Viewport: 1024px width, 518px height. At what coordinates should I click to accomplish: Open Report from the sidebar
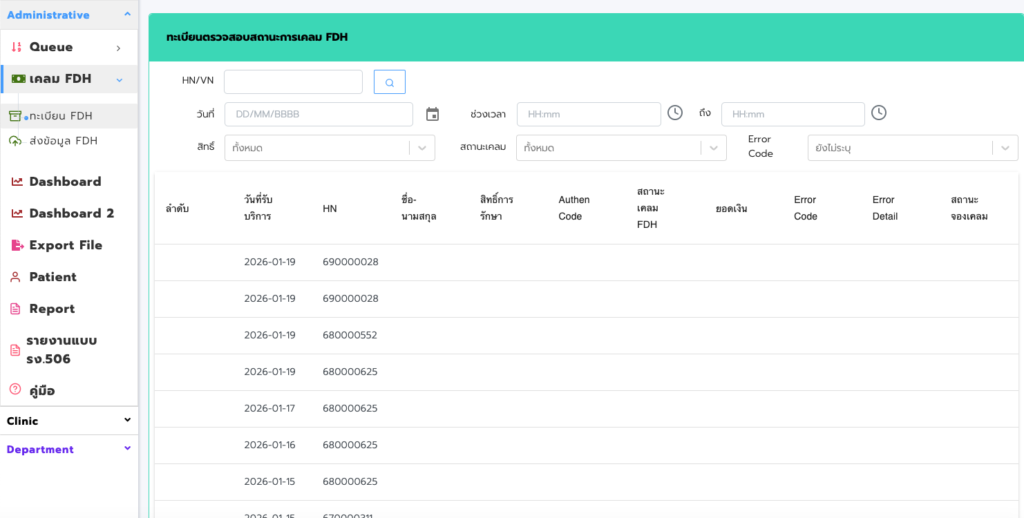click(51, 309)
